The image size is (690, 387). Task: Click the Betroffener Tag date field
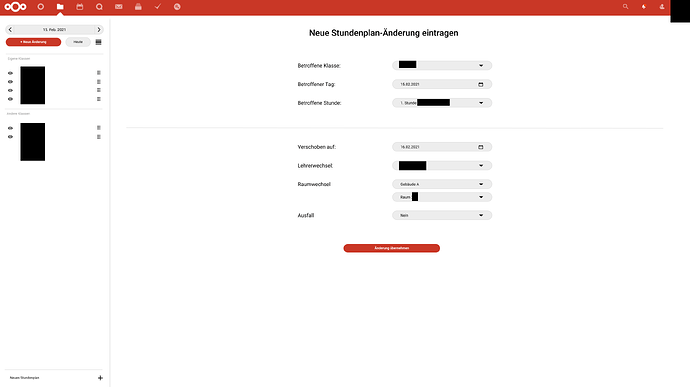point(442,84)
